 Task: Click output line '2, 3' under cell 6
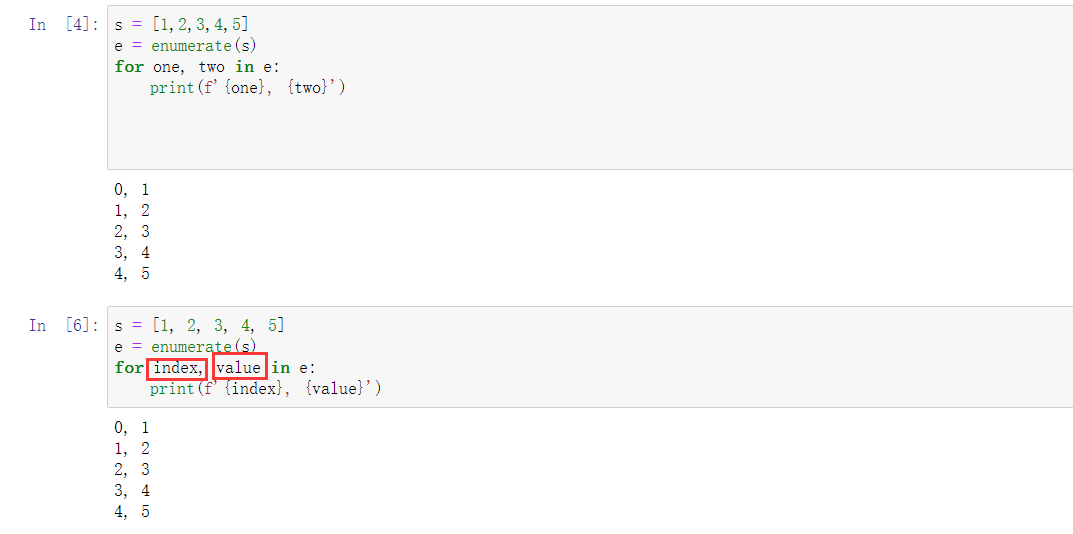(x=132, y=469)
